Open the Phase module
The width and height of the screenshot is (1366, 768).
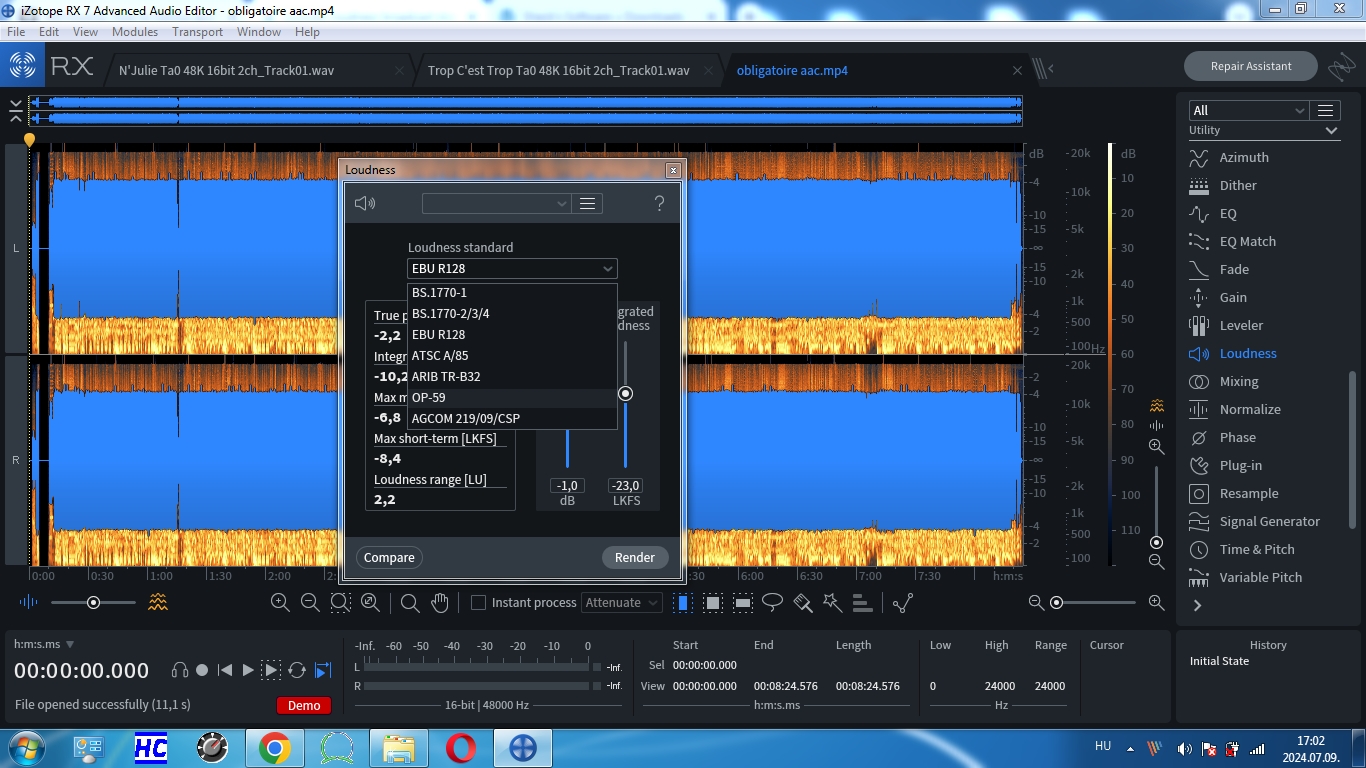tap(1237, 437)
